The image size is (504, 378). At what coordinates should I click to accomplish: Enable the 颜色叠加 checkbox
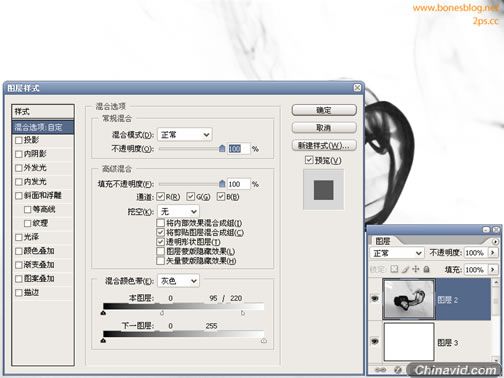[x=19, y=251]
